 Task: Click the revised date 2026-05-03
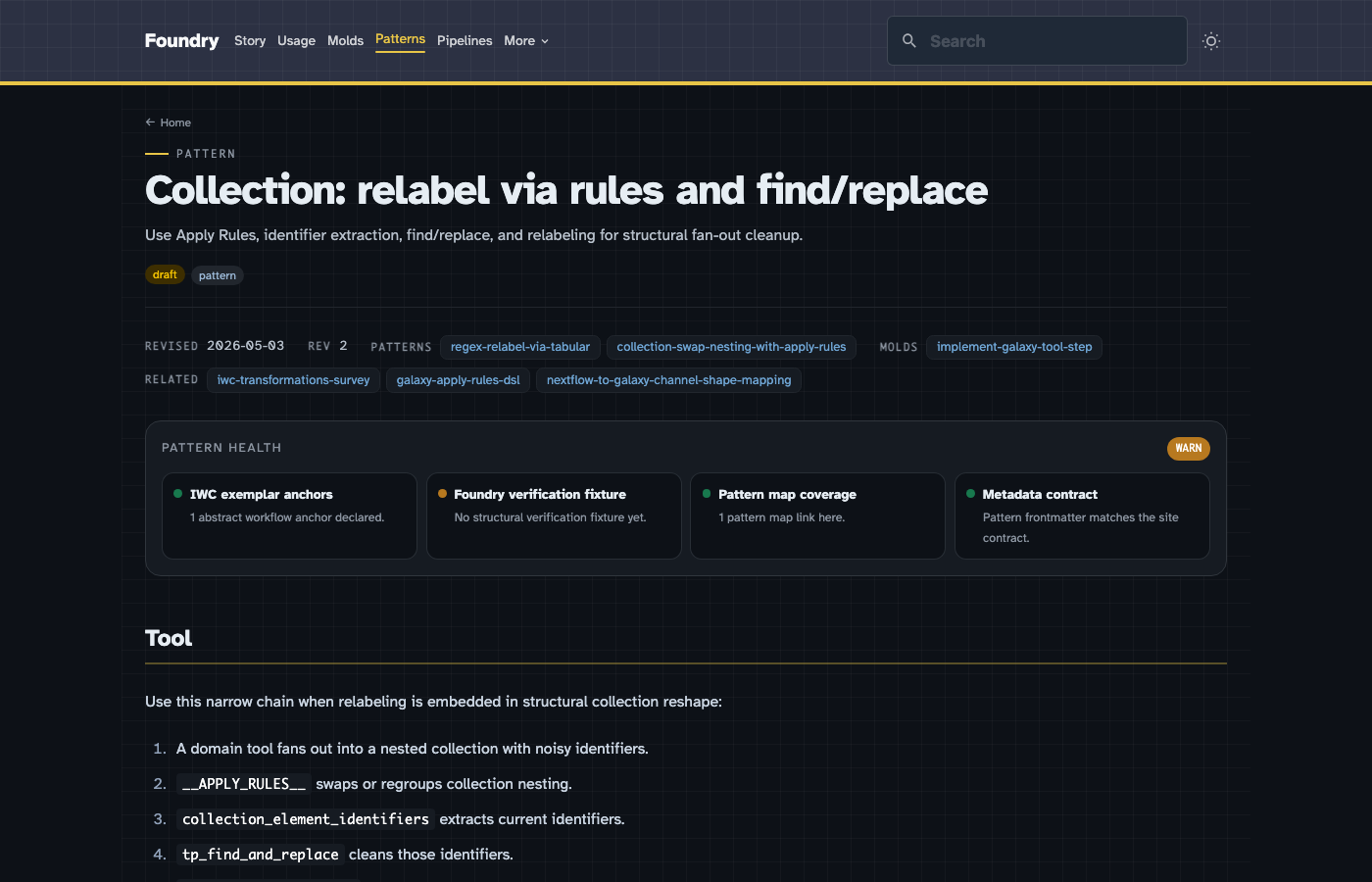pyautogui.click(x=245, y=346)
